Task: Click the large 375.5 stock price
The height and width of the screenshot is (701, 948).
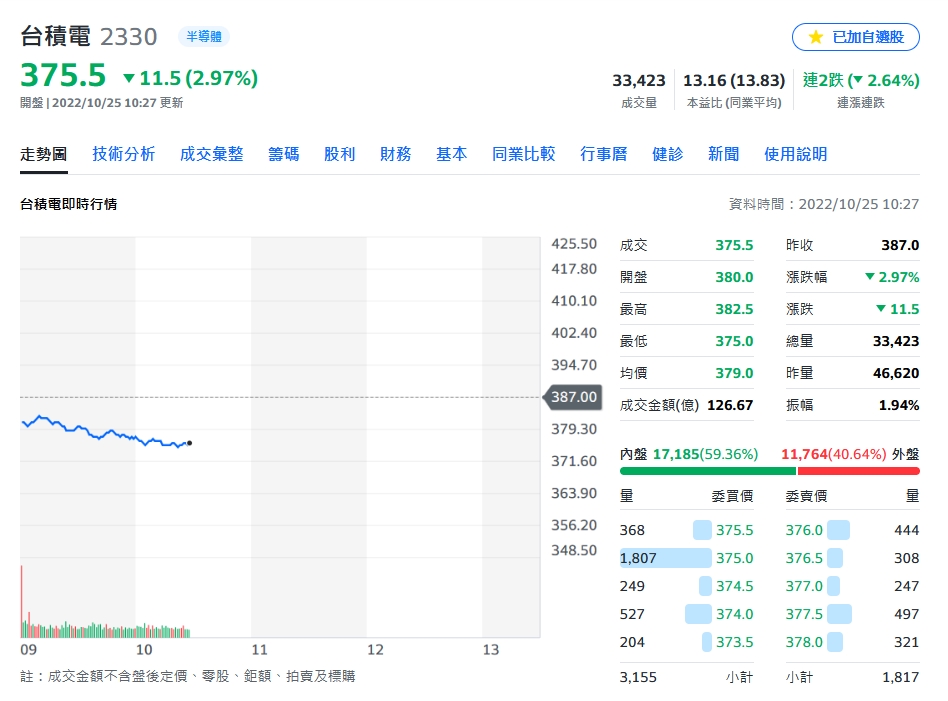Action: [63, 76]
